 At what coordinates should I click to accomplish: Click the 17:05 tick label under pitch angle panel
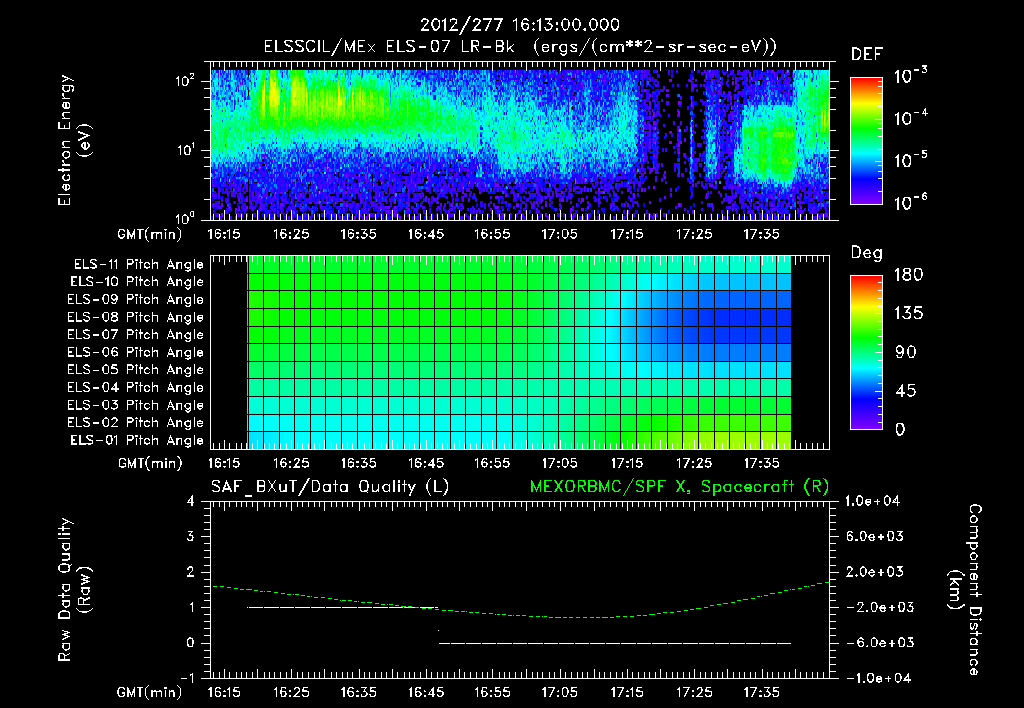point(560,464)
